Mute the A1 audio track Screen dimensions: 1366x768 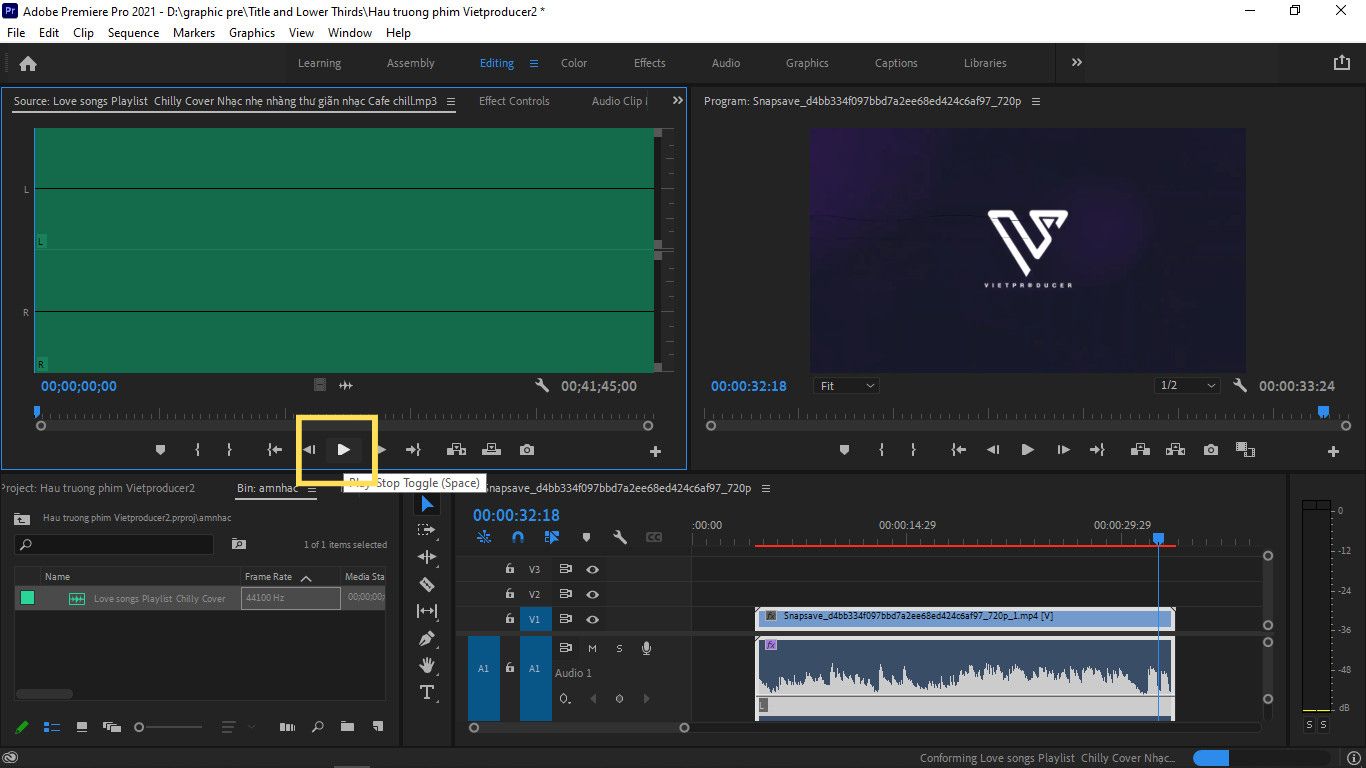pyautogui.click(x=592, y=648)
